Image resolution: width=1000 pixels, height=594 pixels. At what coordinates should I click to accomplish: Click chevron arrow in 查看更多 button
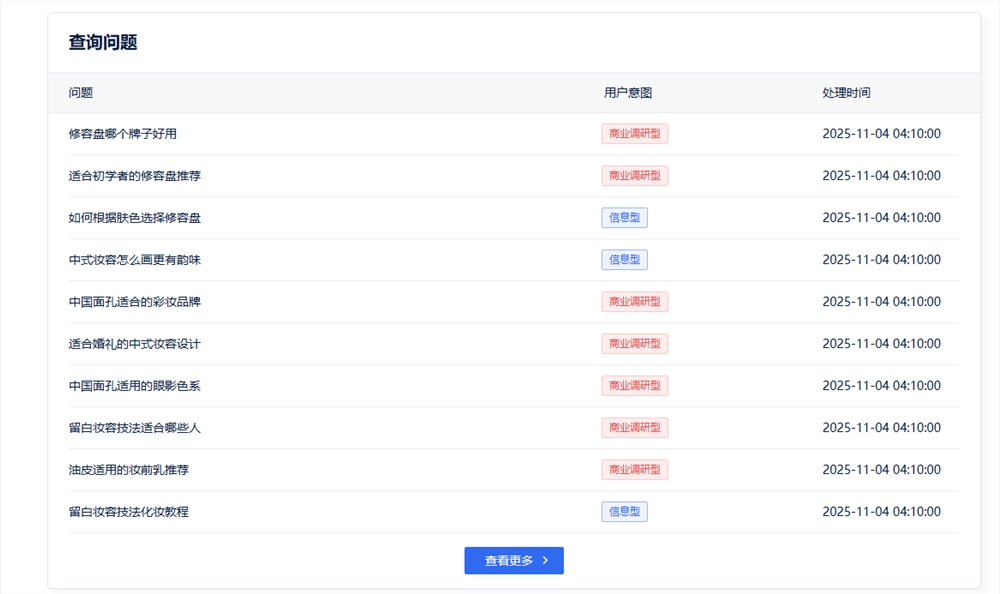click(545, 561)
